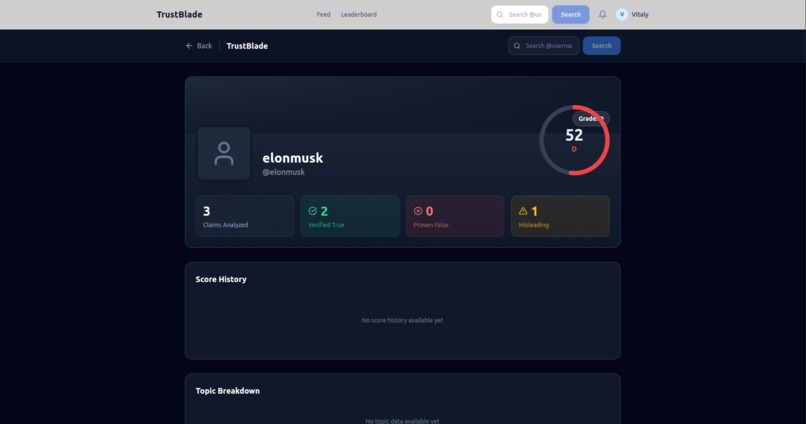The width and height of the screenshot is (806, 424).
Task: Click the light blue Search button in top bar
Action: click(x=571, y=14)
